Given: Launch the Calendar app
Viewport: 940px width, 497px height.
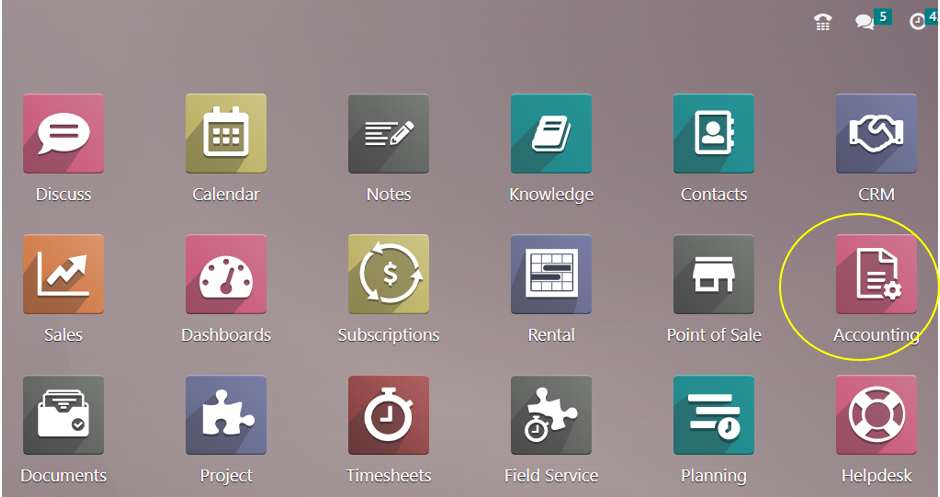Looking at the screenshot, I should coord(226,134).
